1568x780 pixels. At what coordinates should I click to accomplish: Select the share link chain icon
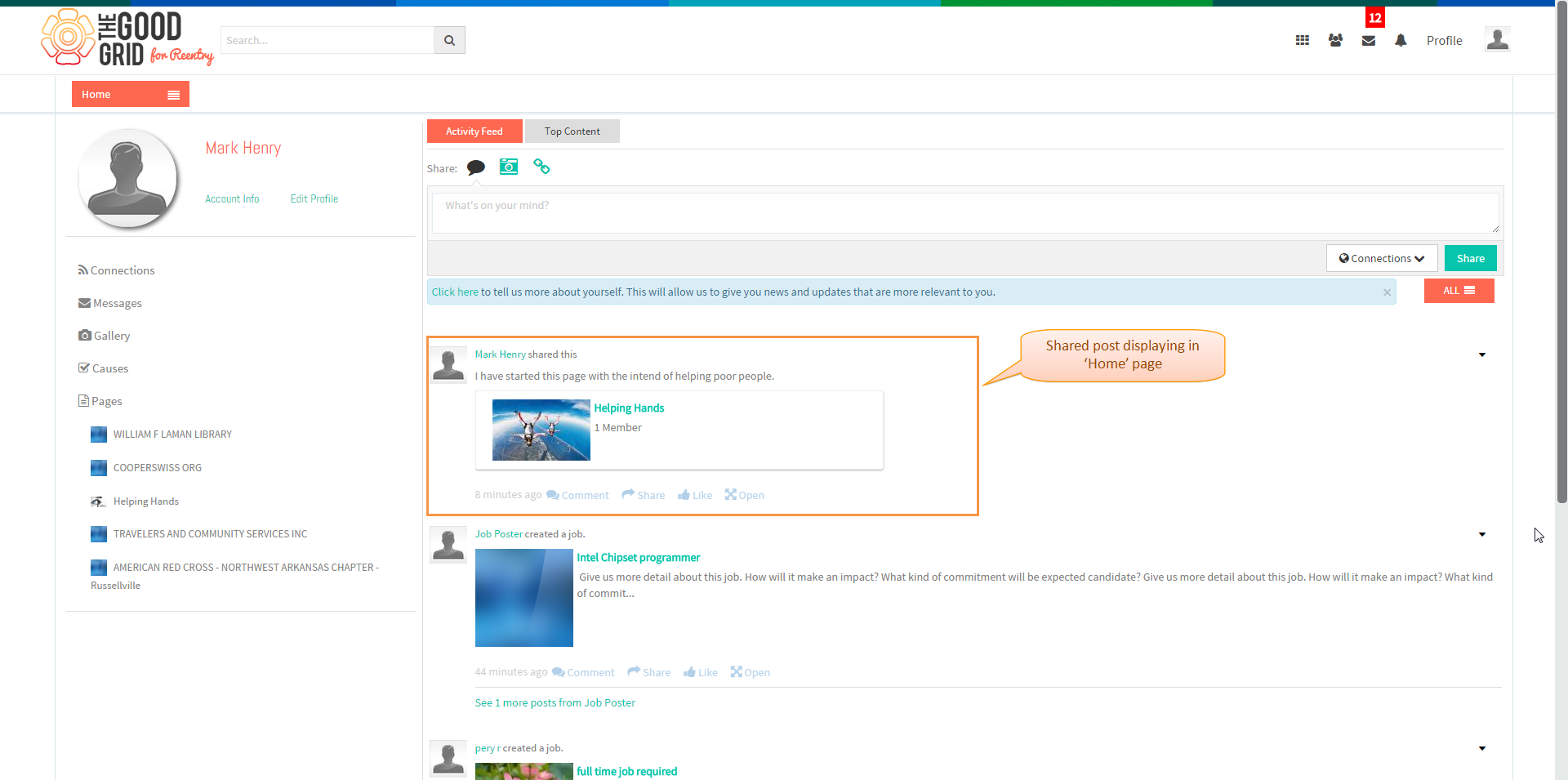click(541, 167)
